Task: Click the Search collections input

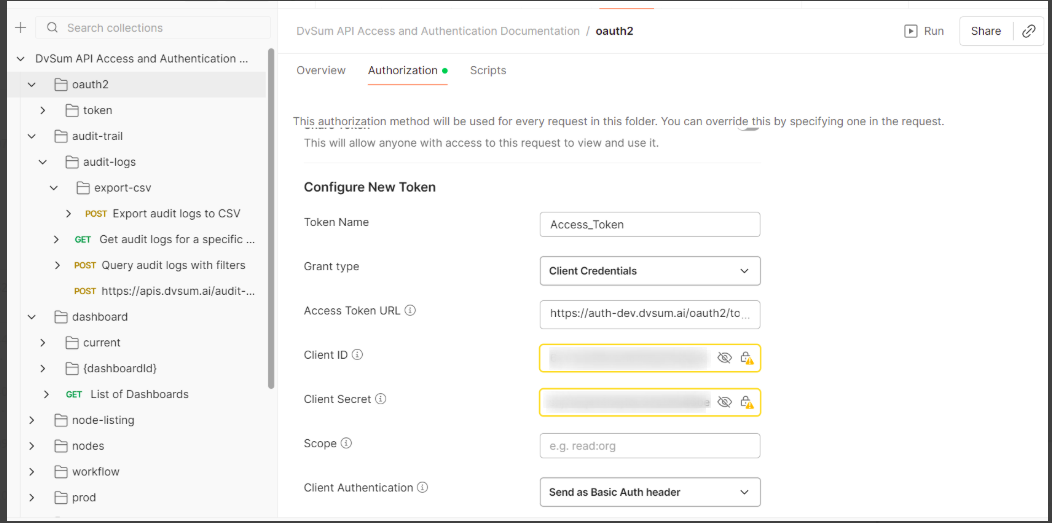Action: tap(153, 28)
